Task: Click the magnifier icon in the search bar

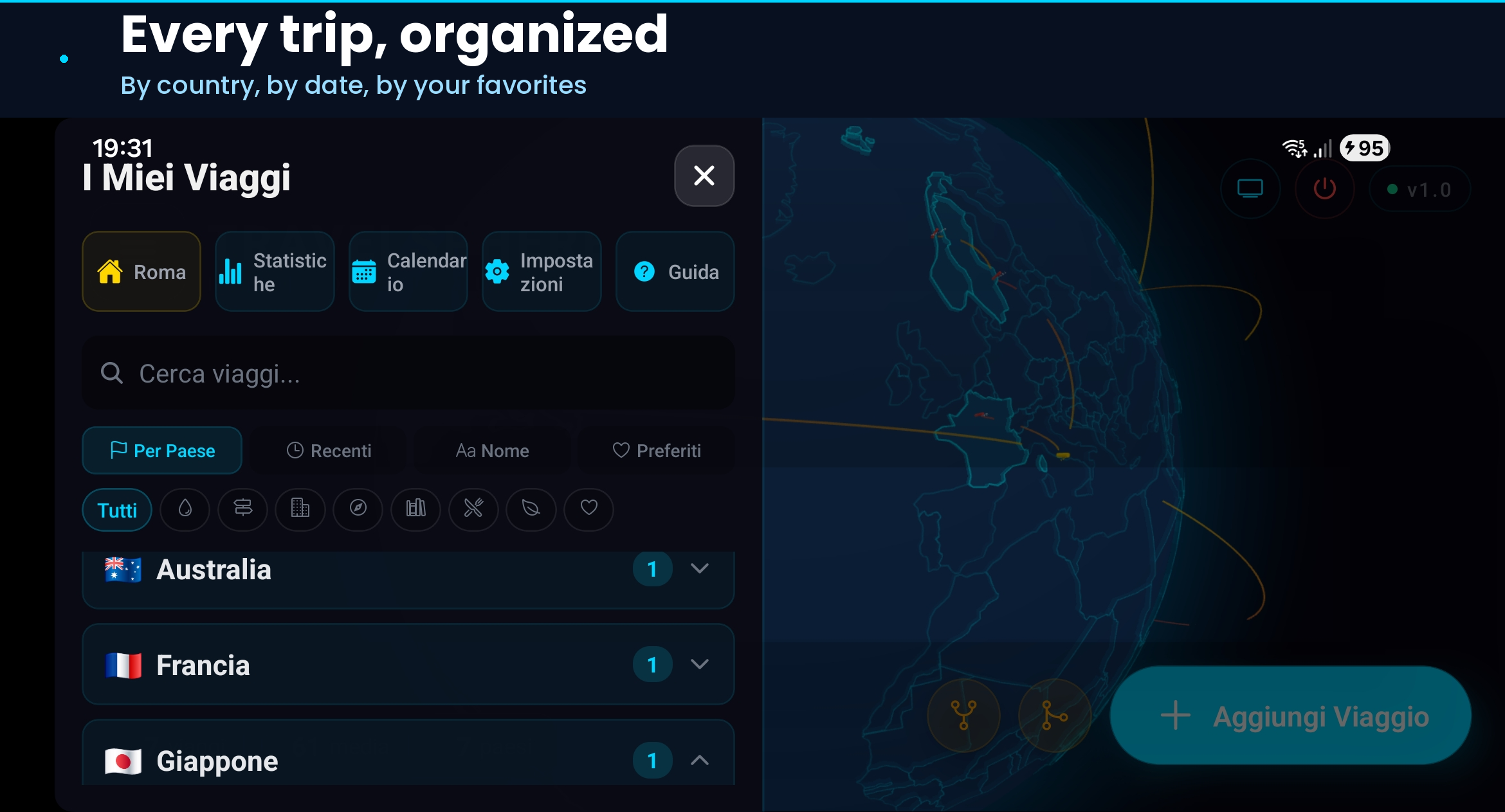Action: [112, 373]
